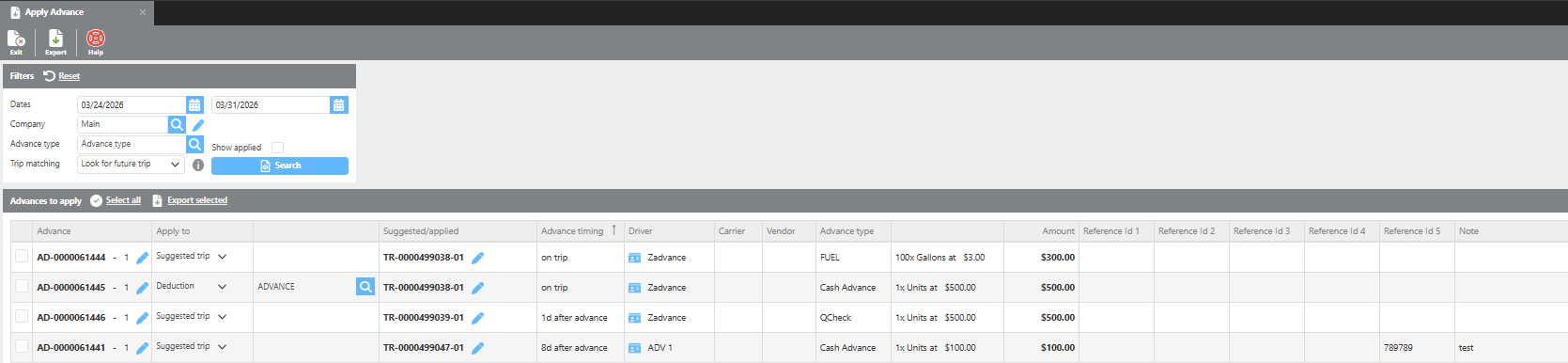Click driver card icon in QCheck row

pyautogui.click(x=634, y=318)
